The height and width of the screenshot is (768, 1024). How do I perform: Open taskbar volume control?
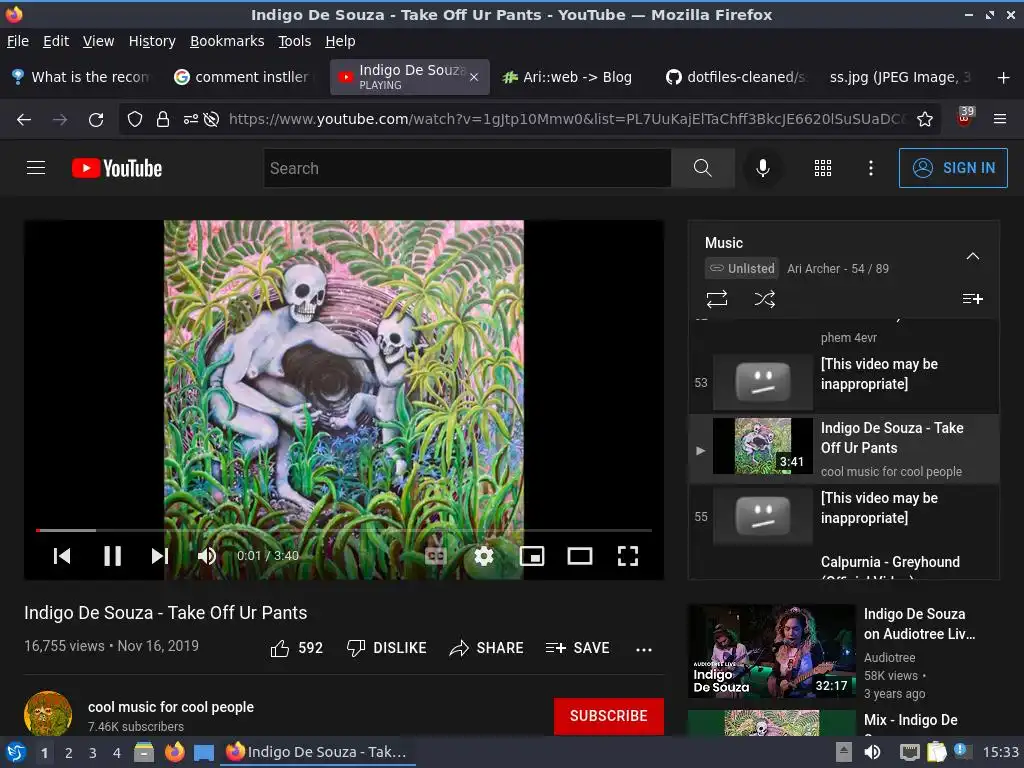point(872,752)
